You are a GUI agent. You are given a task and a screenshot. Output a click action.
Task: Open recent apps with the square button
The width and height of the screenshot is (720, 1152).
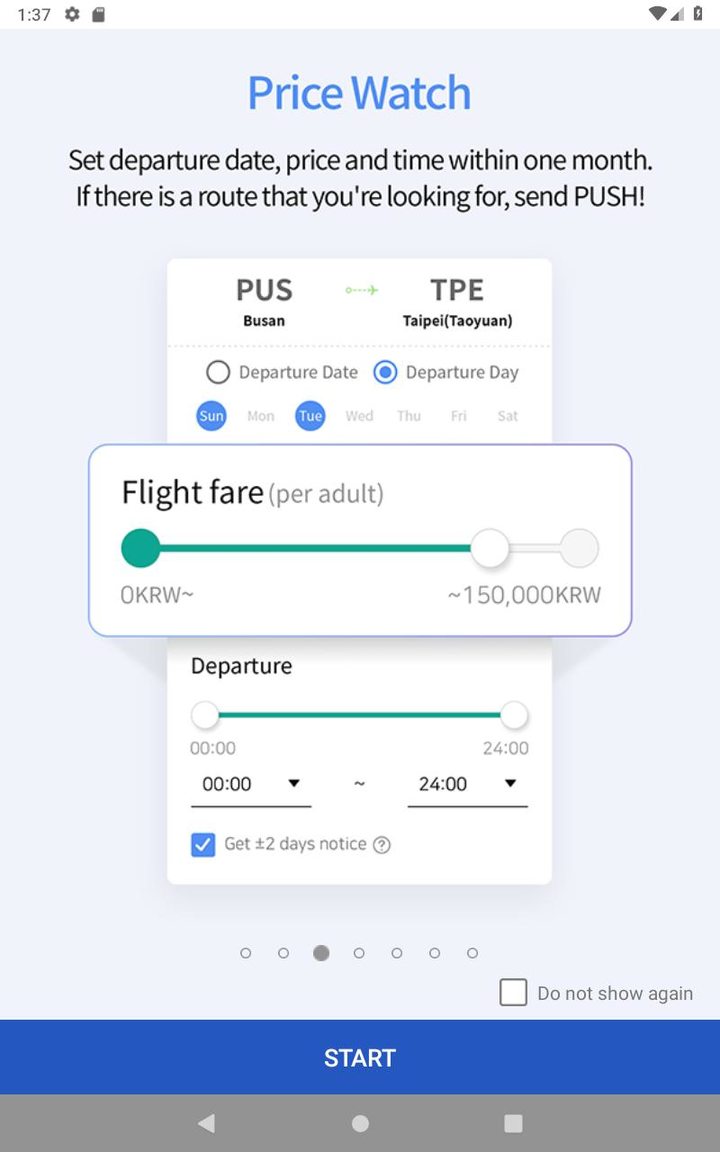pyautogui.click(x=513, y=1123)
